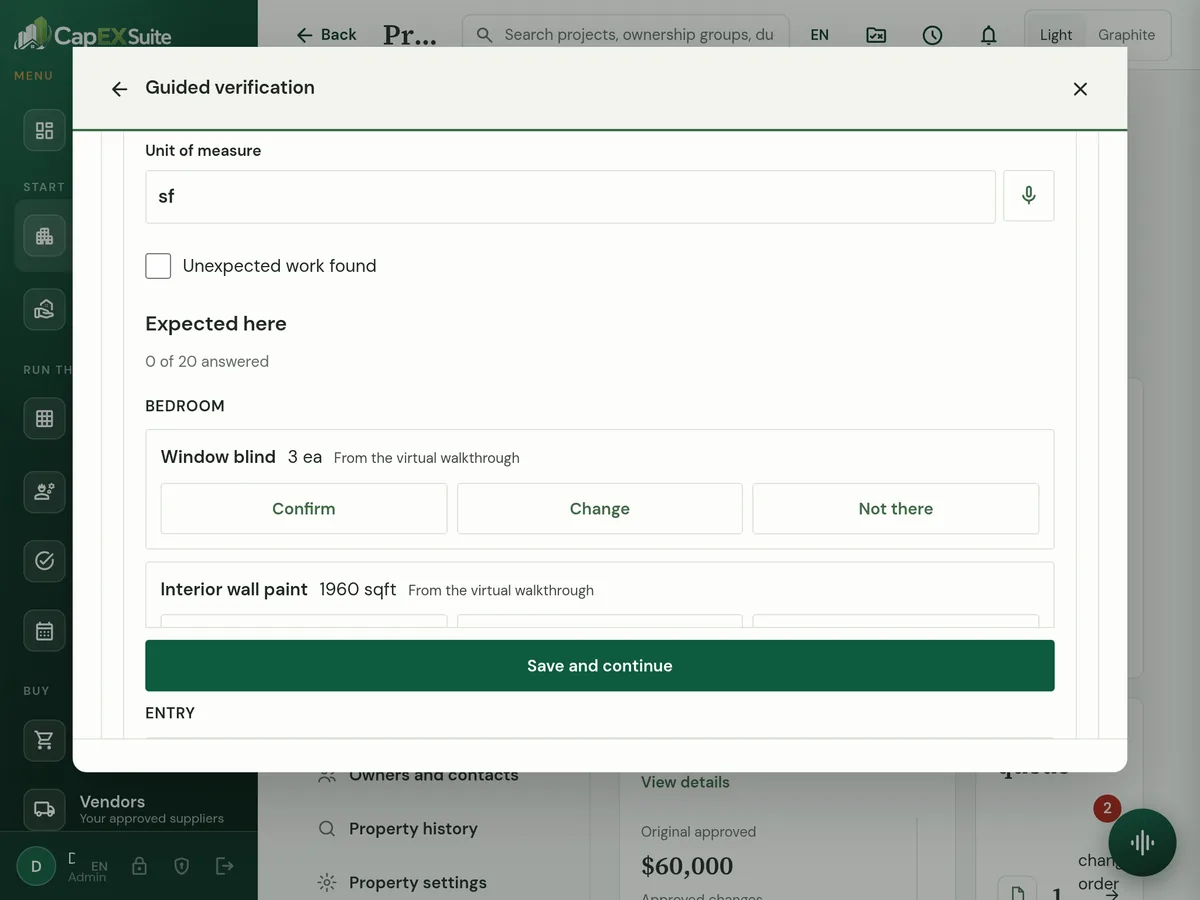Viewport: 1200px width, 900px height.
Task: Click the microphone icon beside Unit of measure
Action: coord(1028,196)
